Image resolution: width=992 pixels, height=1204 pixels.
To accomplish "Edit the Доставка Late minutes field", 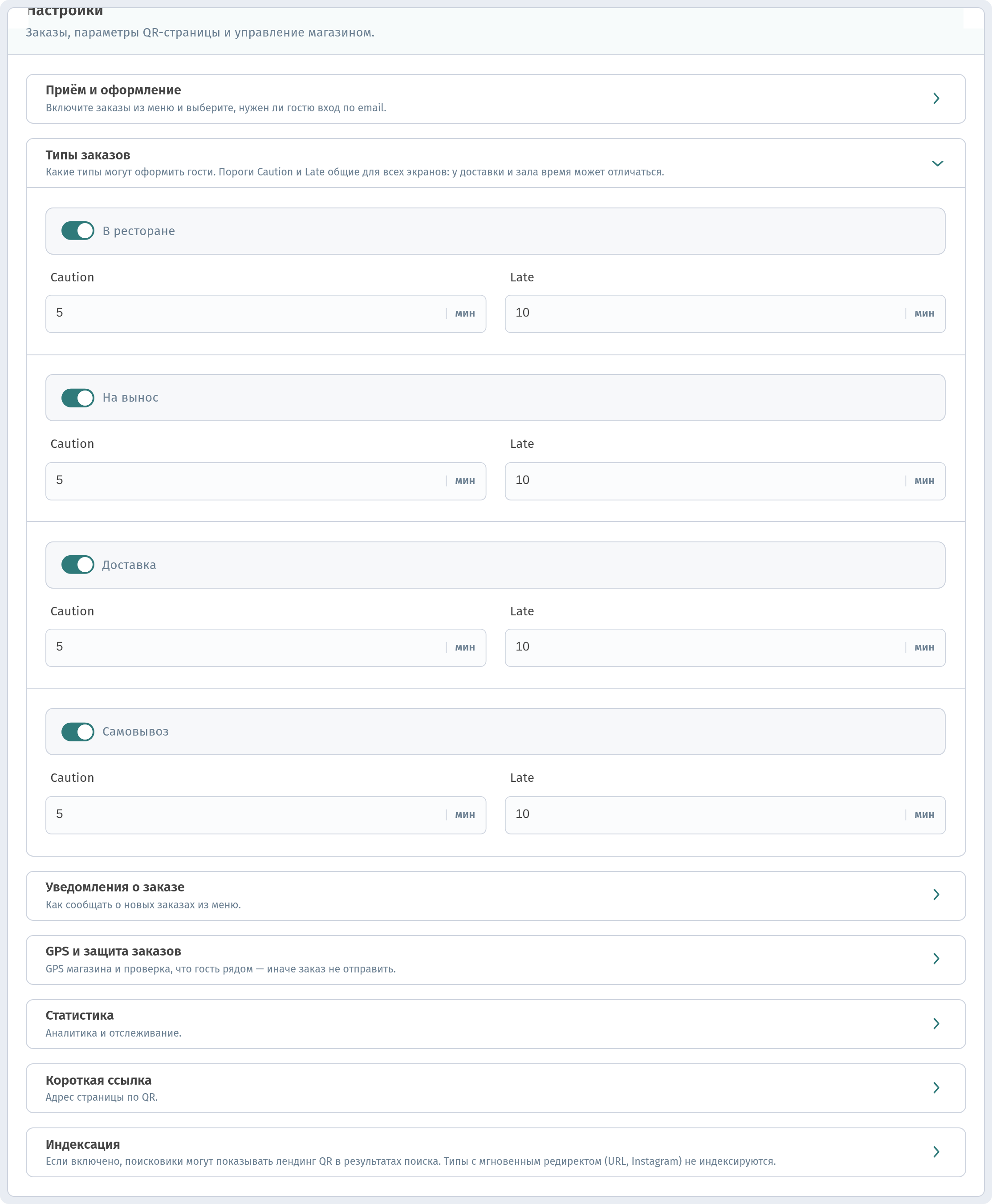I will coord(725,647).
